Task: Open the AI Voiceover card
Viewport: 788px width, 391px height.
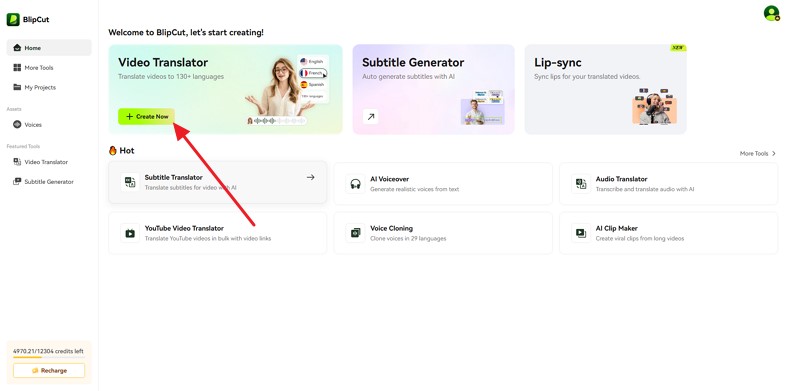Action: (x=443, y=183)
